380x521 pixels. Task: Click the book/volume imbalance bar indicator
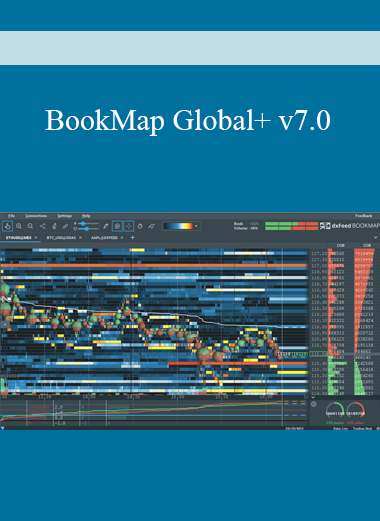click(291, 226)
